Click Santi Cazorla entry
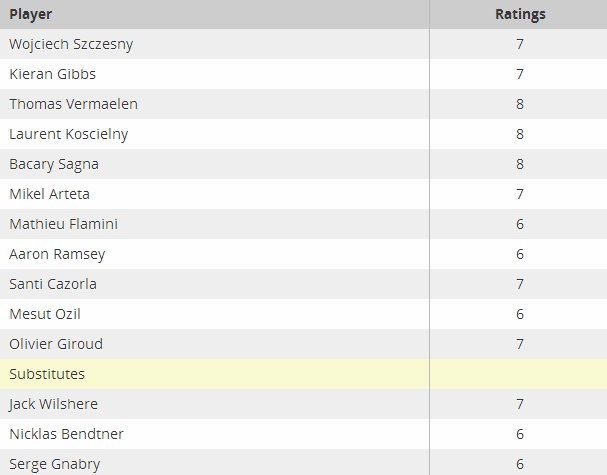 [x=53, y=284]
